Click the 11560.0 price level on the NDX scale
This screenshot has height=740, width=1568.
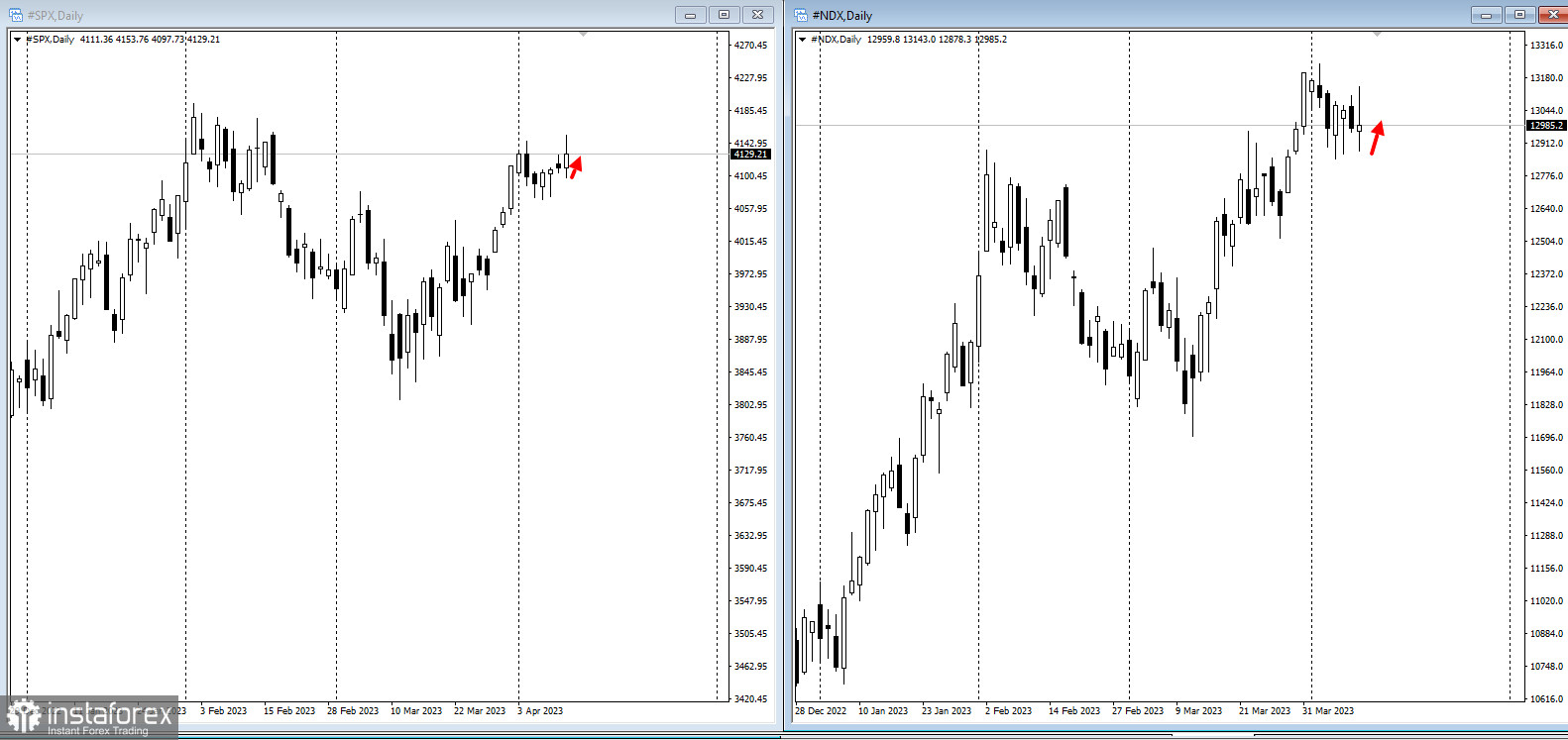1546,471
